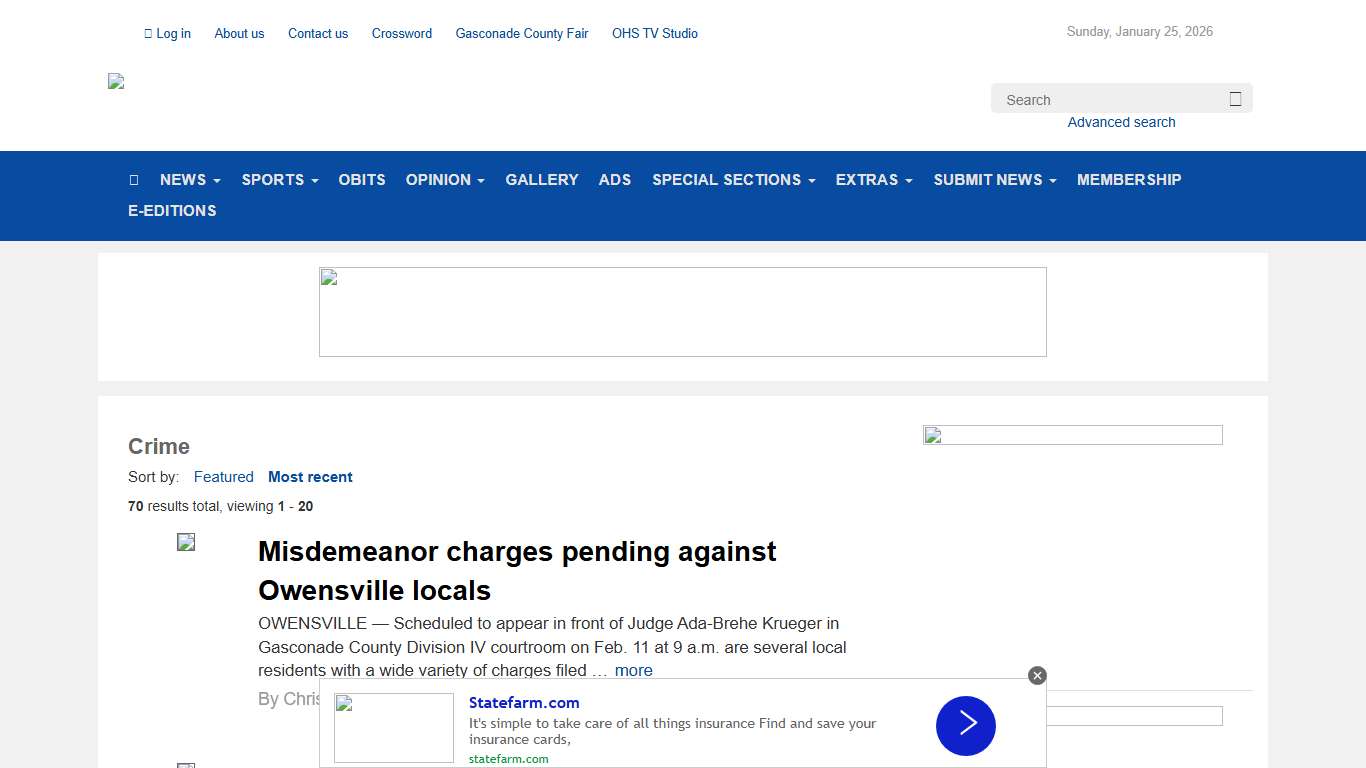Viewport: 1366px width, 768px height.
Task: Open the E-Editions page
Action: [172, 211]
